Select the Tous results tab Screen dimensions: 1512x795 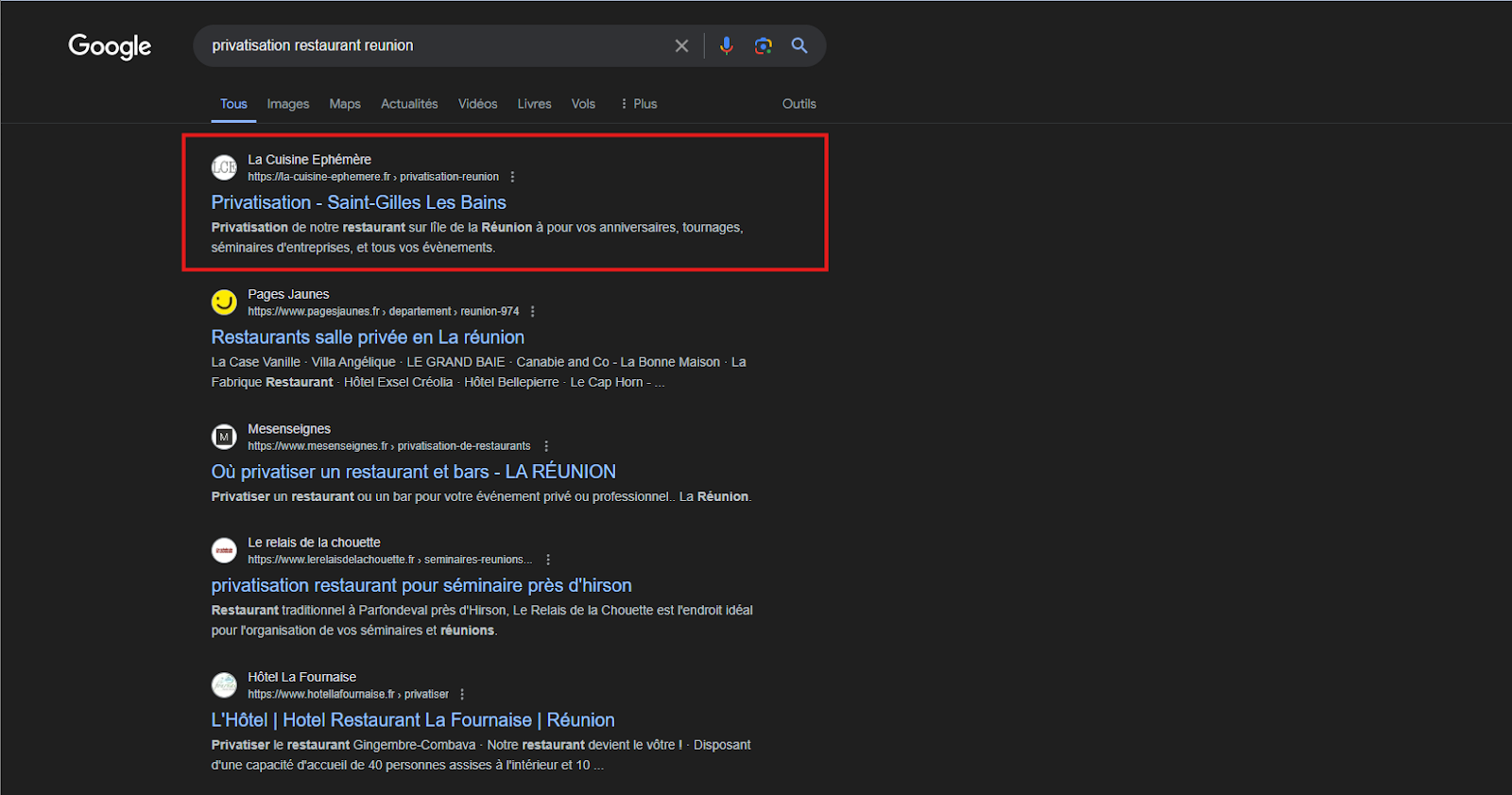point(233,104)
